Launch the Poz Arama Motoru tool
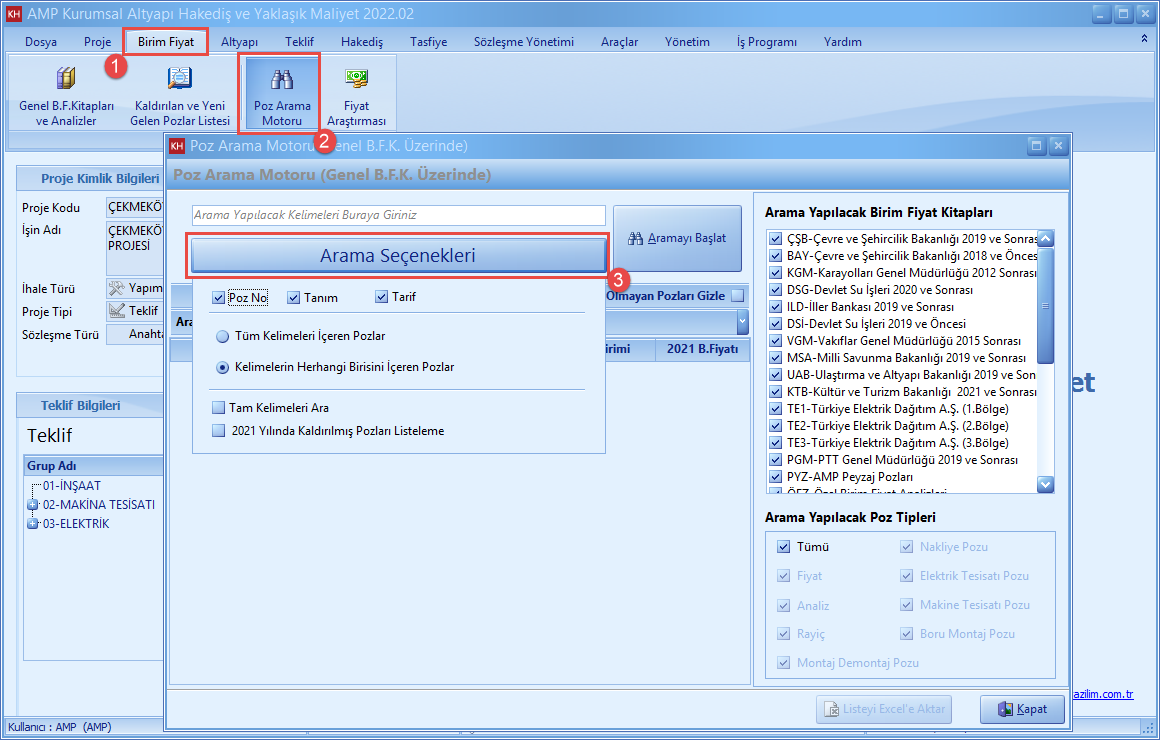The width and height of the screenshot is (1160, 740). click(x=282, y=95)
